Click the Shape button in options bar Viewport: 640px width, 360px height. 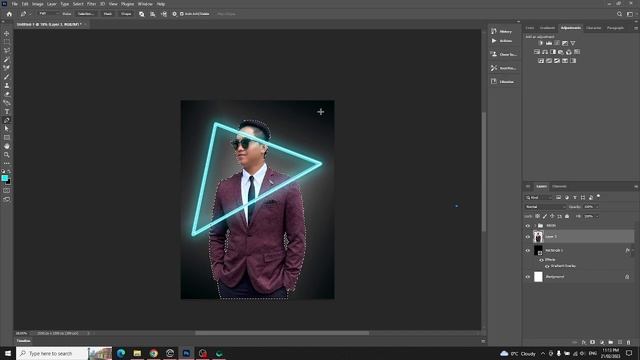(126, 14)
